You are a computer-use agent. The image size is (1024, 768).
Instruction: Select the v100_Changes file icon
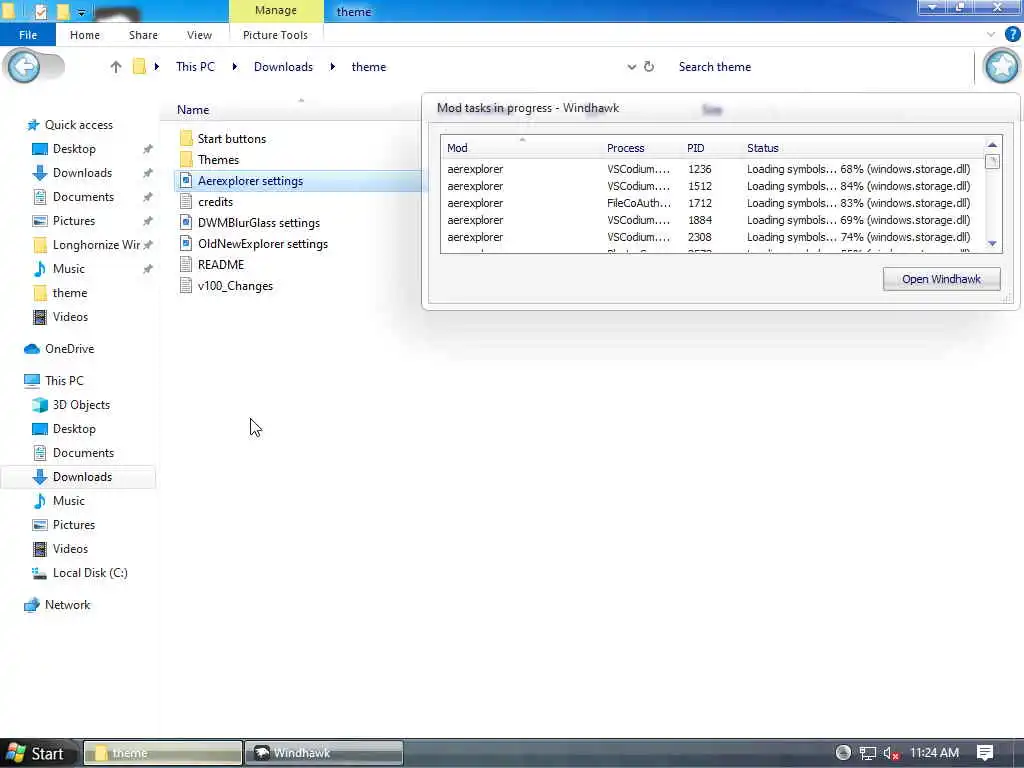click(x=186, y=285)
